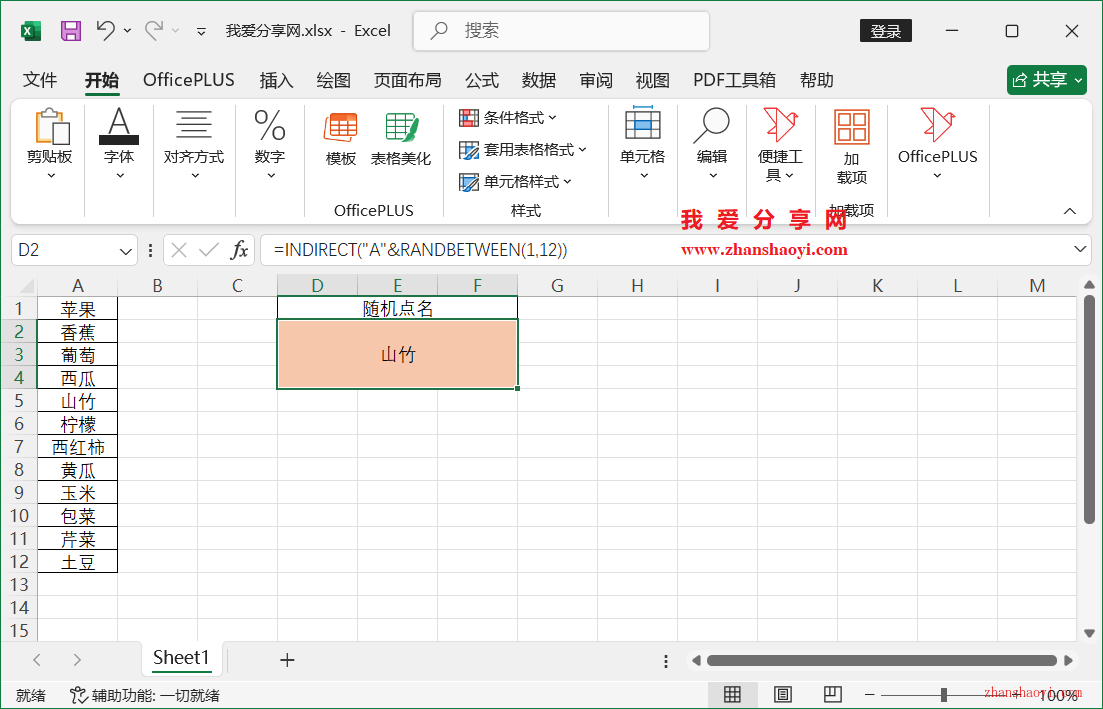Switch to Page Layout view icon
Screen dimensions: 1103x709
pyautogui.click(x=783, y=695)
